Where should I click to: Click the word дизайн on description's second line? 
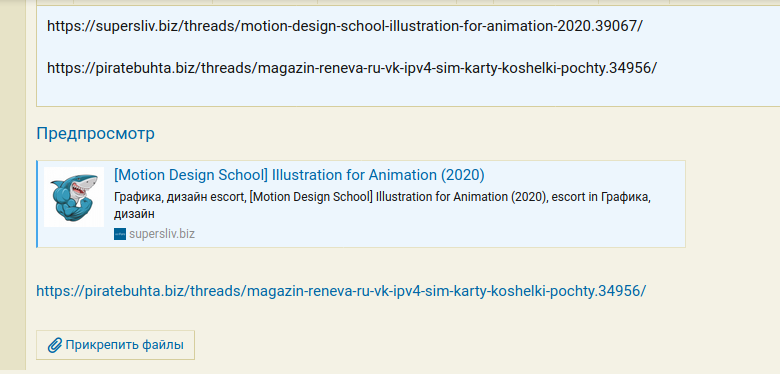click(134, 214)
